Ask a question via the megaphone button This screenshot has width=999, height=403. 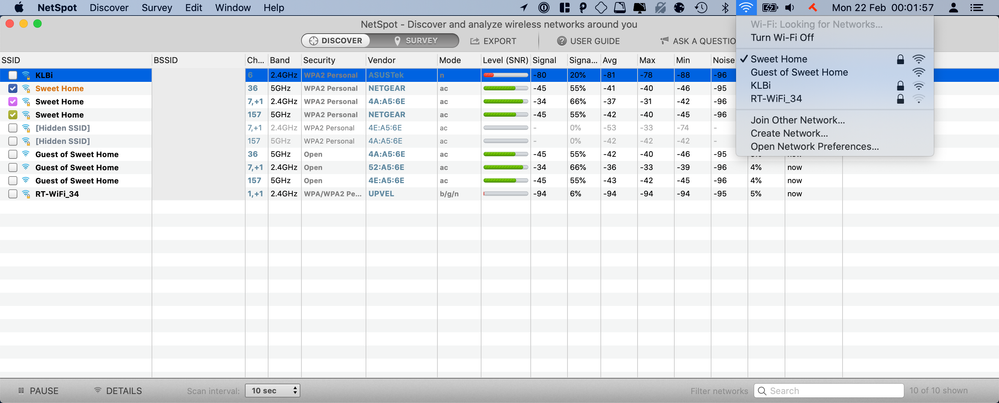698,41
